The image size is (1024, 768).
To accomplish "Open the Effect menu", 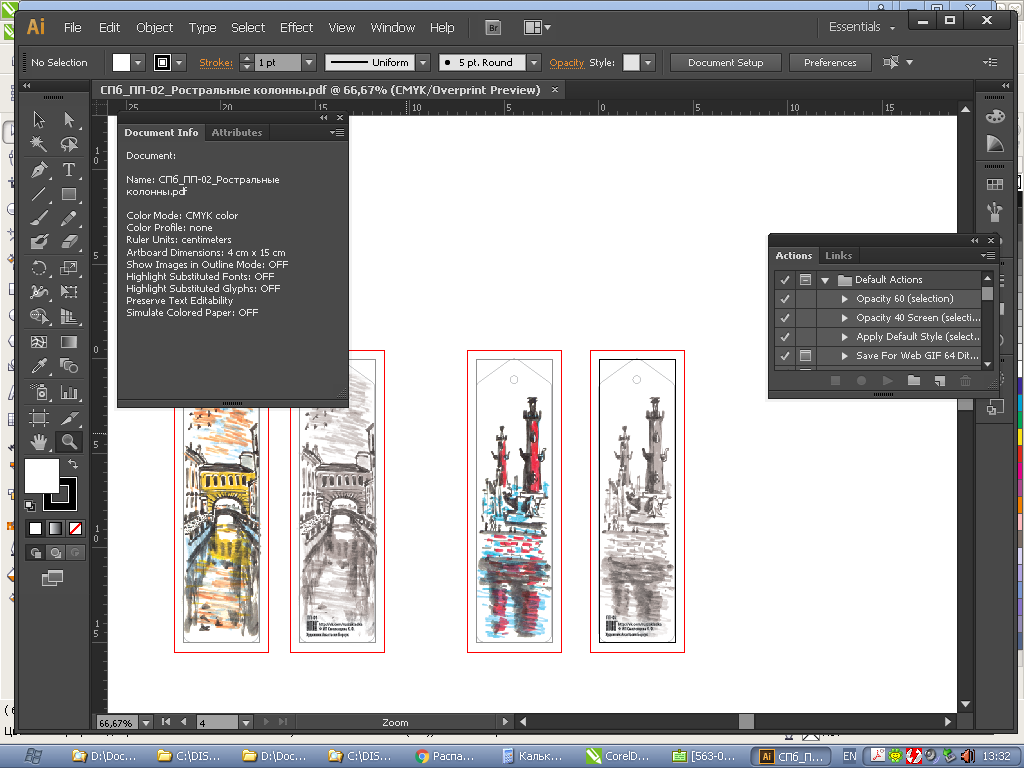I will 296,27.
